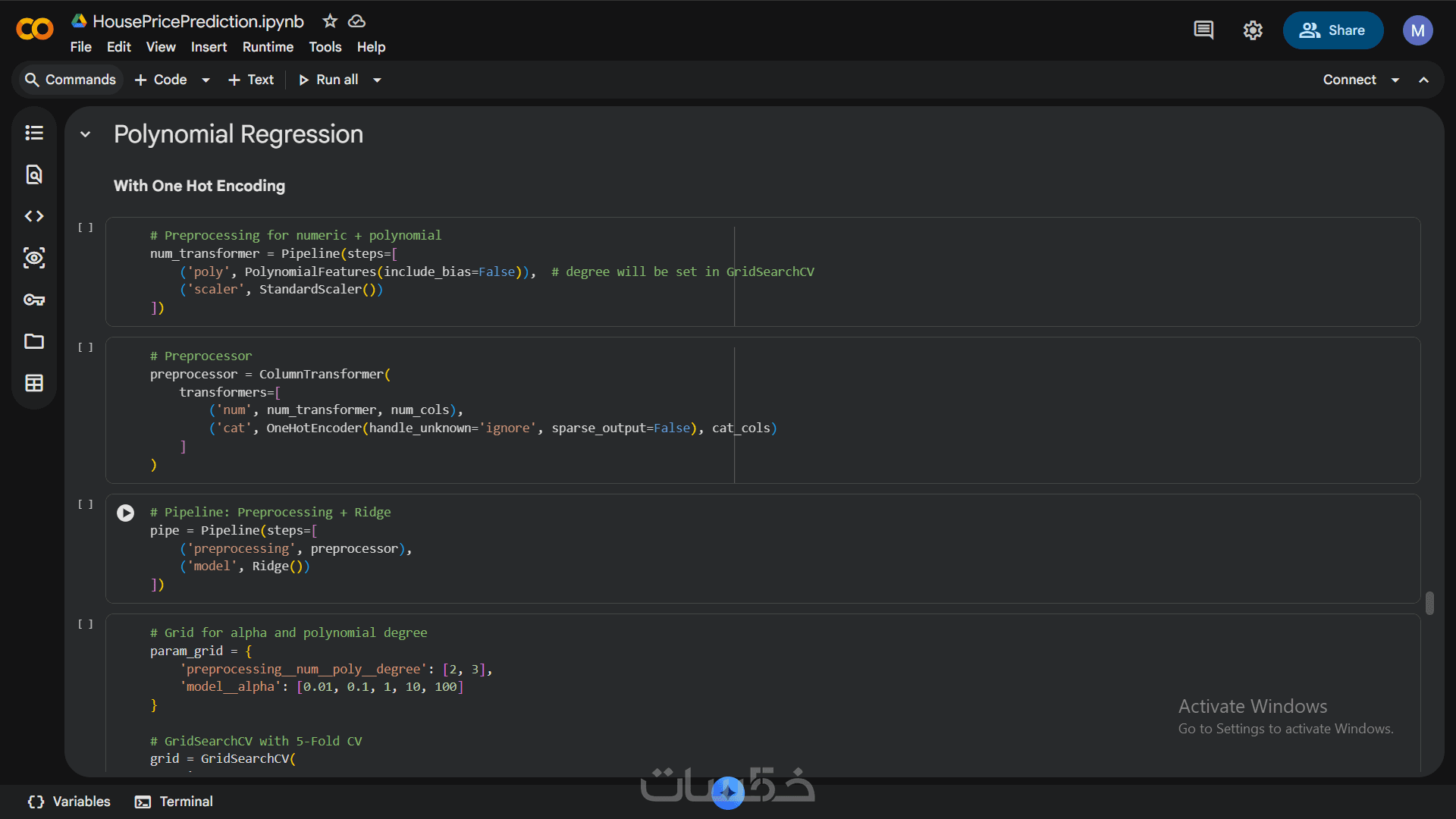Open the comments icon in header
Viewport: 1456px width, 819px height.
1203,30
